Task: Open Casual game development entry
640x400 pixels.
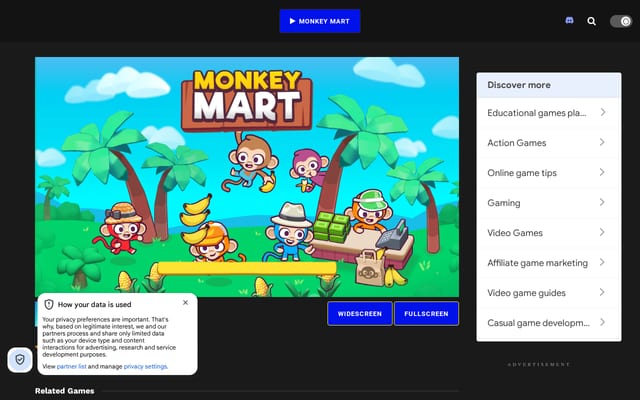Action: point(549,323)
